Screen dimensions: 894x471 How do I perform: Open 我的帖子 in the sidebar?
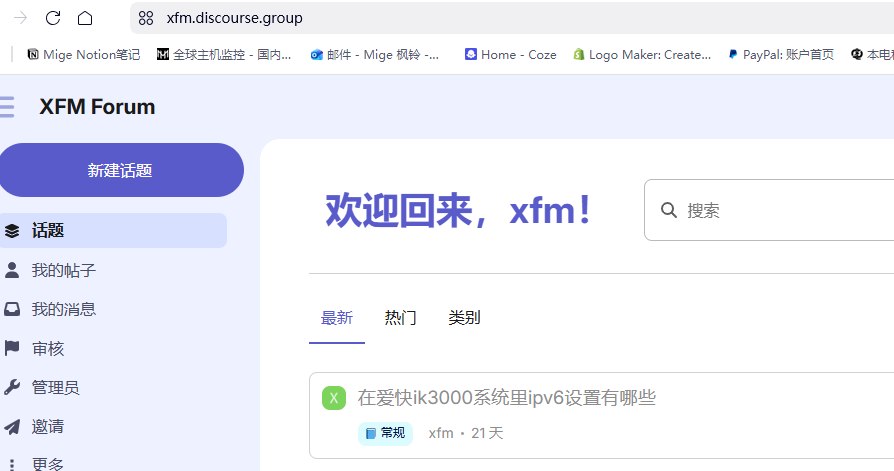[64, 270]
